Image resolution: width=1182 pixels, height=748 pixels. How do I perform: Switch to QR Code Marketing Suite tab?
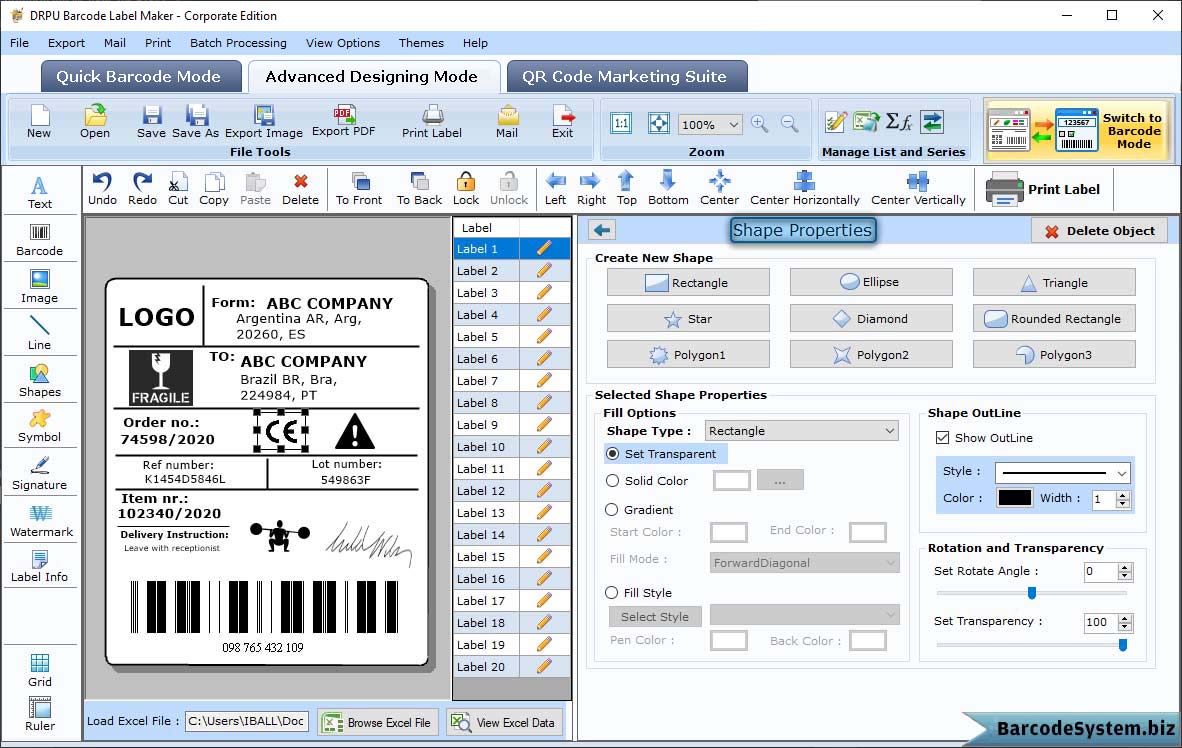tap(626, 76)
